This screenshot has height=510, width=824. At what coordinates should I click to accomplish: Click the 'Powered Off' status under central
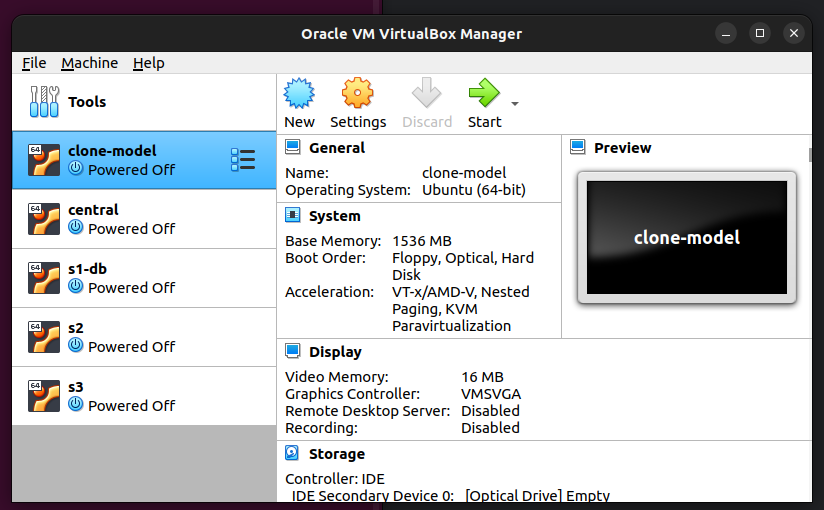click(131, 229)
